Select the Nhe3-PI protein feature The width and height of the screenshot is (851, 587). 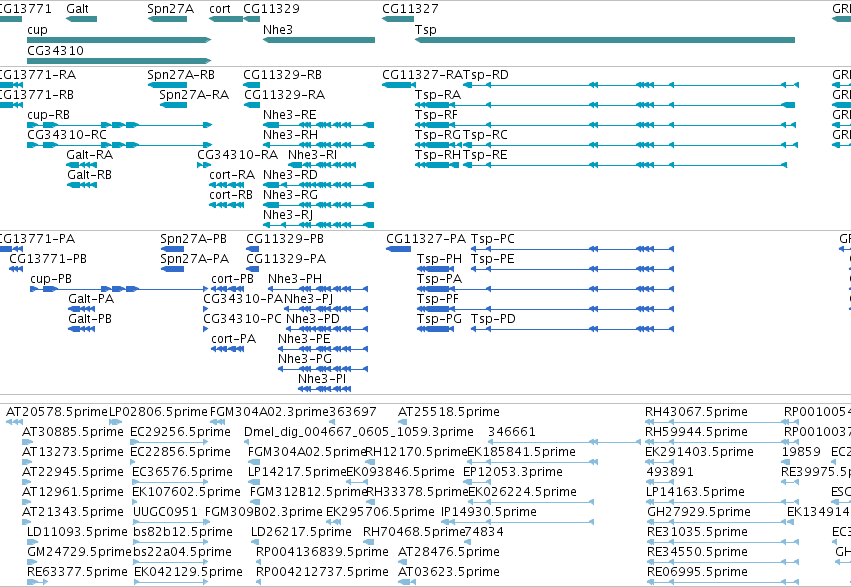(325, 389)
